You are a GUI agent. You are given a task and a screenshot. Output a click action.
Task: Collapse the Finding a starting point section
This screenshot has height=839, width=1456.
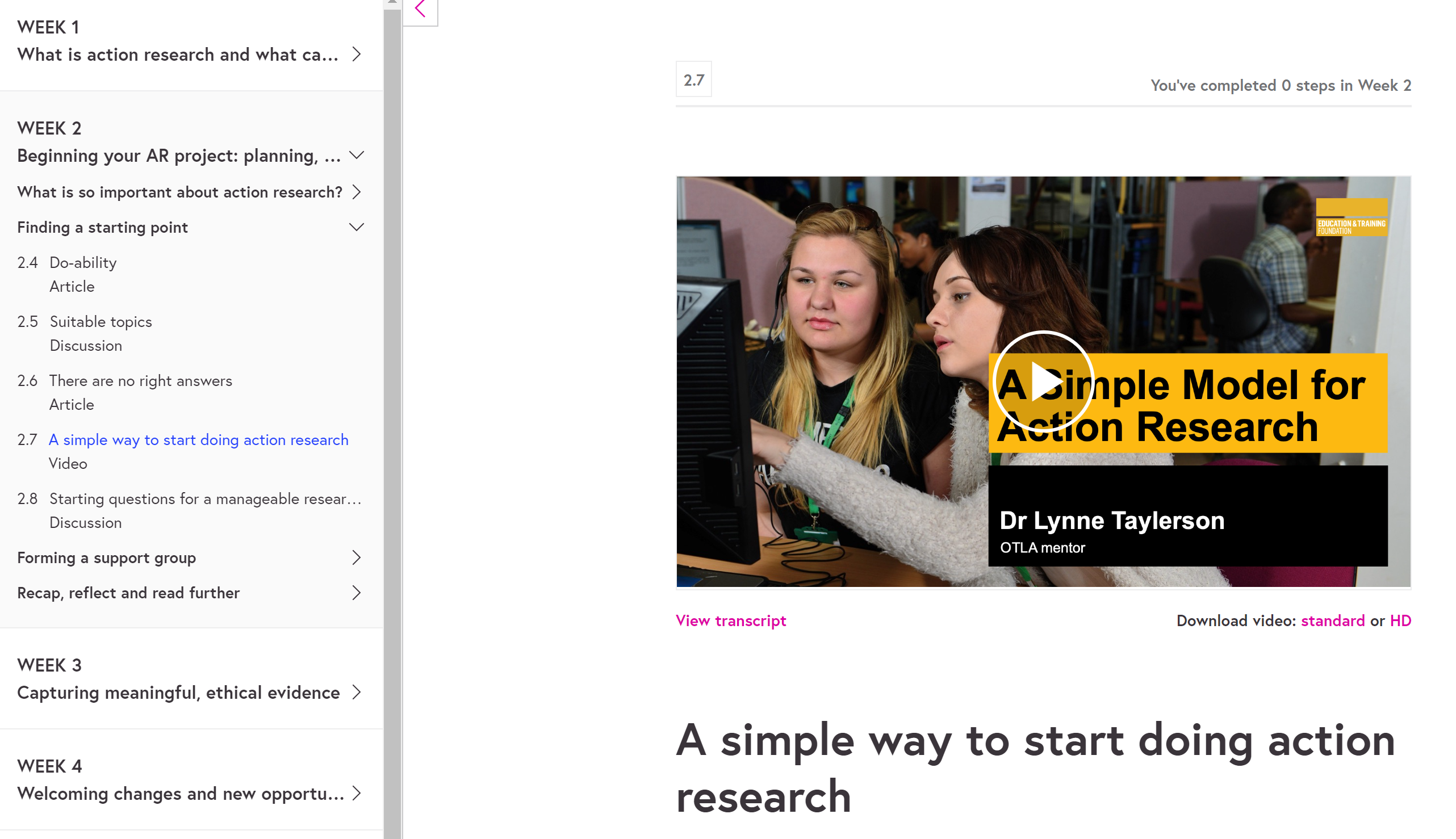coord(357,227)
